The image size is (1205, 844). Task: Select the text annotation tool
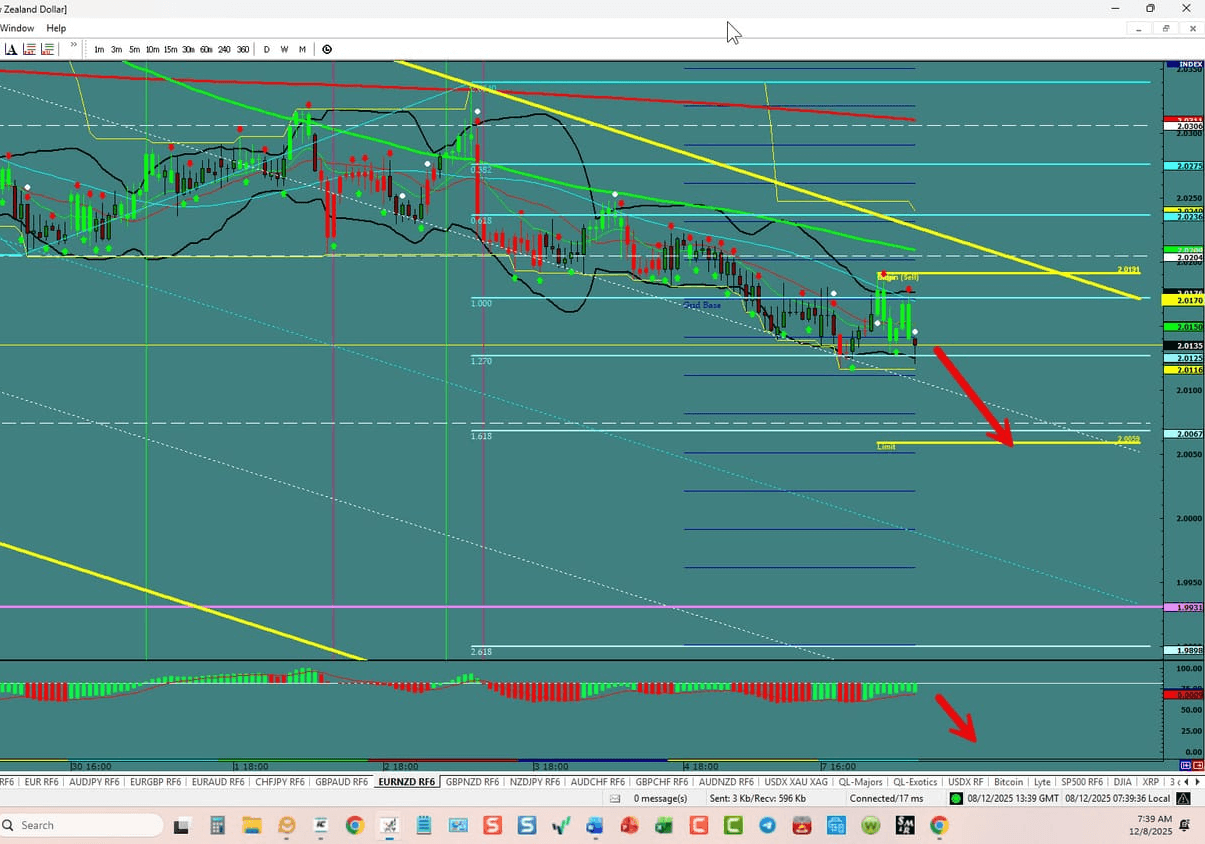point(10,48)
